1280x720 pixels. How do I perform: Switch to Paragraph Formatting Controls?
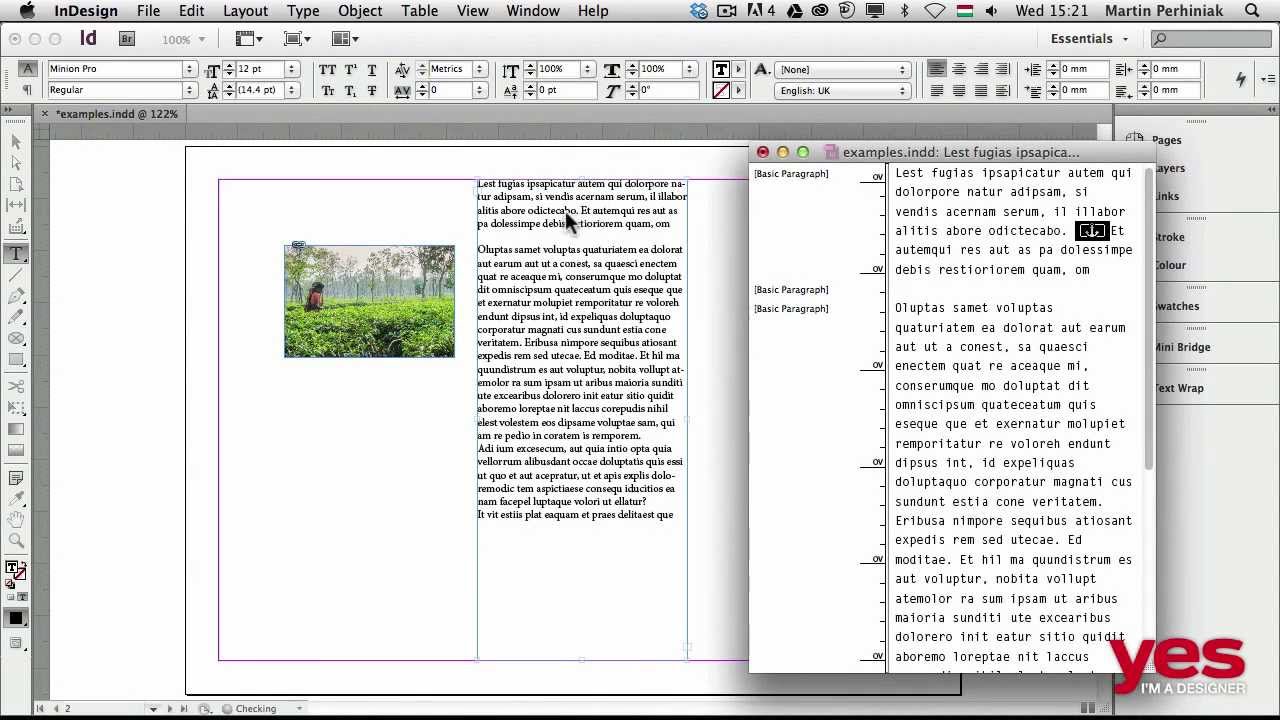click(28, 90)
